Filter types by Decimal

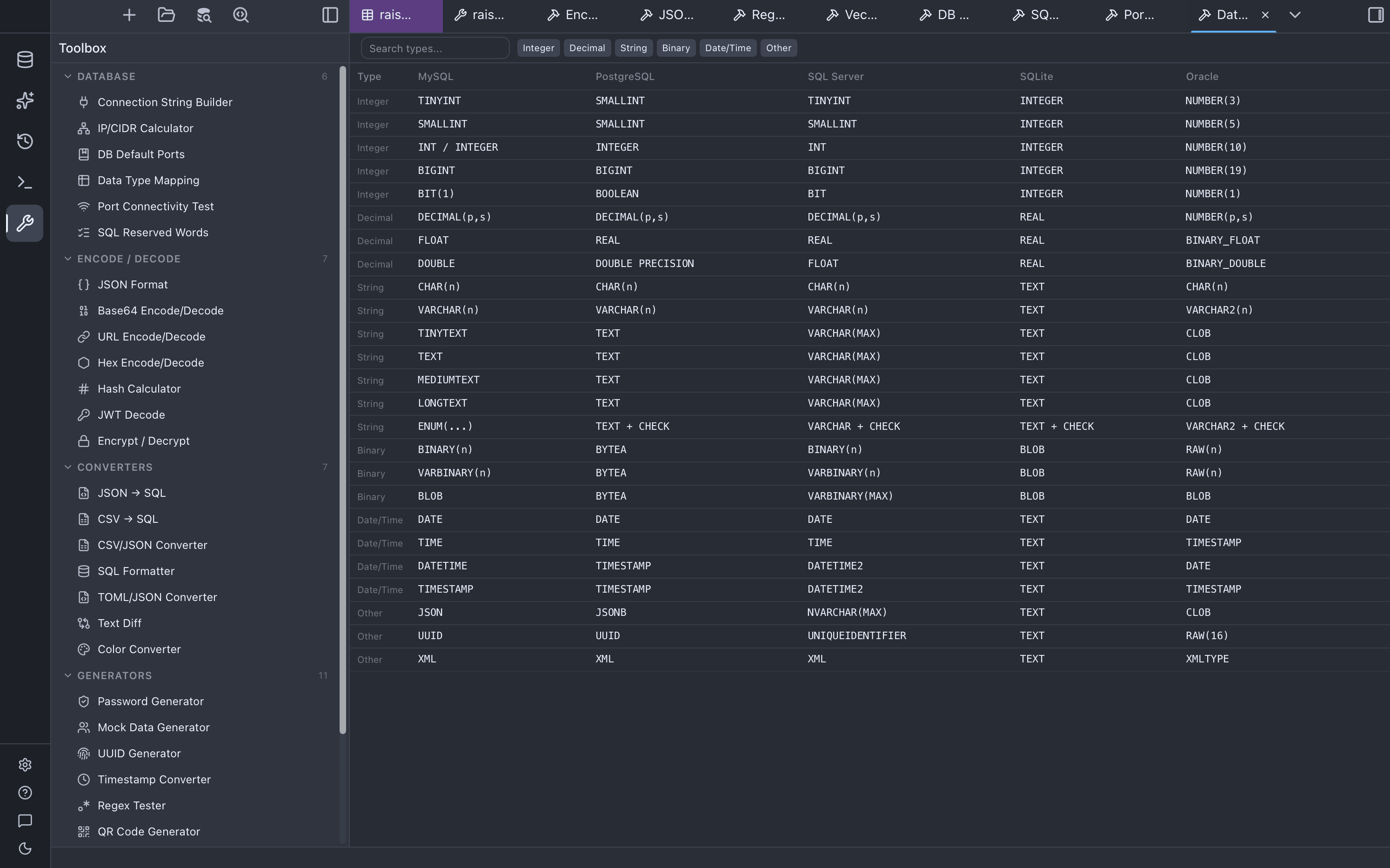(x=587, y=48)
